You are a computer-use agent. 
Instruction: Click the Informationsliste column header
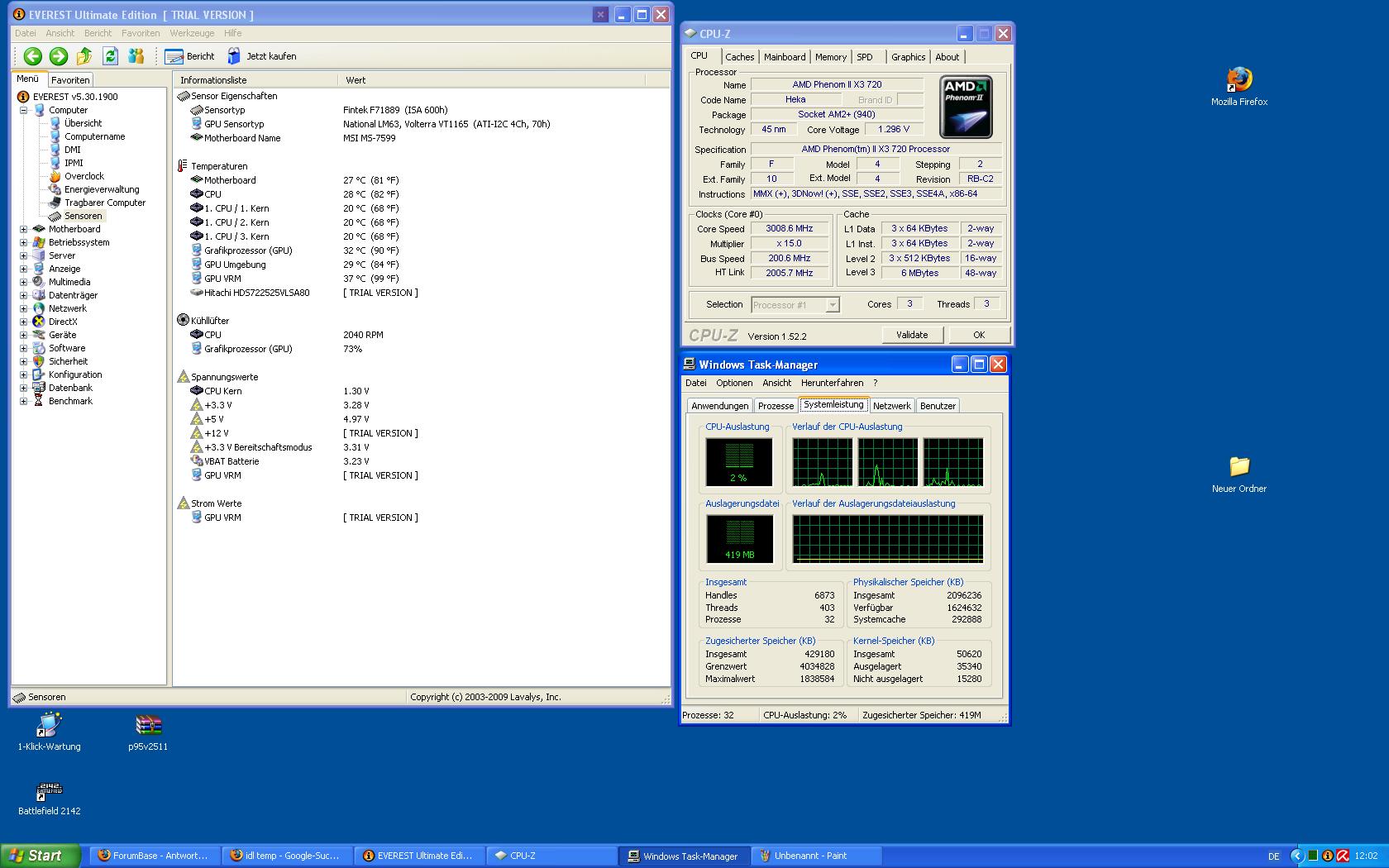tap(255, 80)
